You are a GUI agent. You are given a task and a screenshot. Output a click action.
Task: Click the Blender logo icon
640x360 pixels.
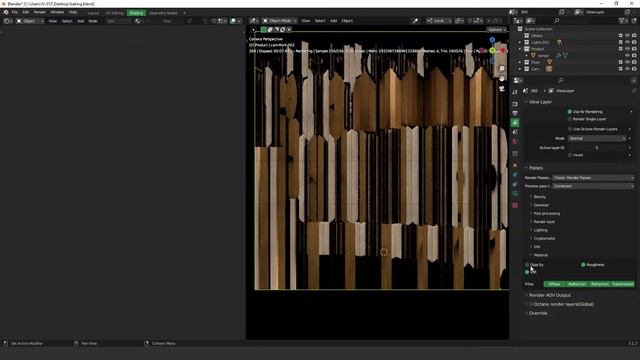(x=6, y=12)
